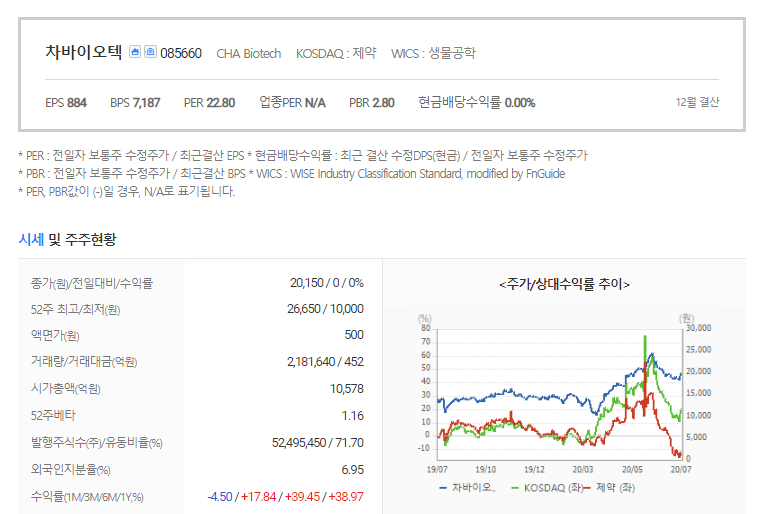Click the 3M return value +17.84
This screenshot has height=514, width=764.
[258, 496]
